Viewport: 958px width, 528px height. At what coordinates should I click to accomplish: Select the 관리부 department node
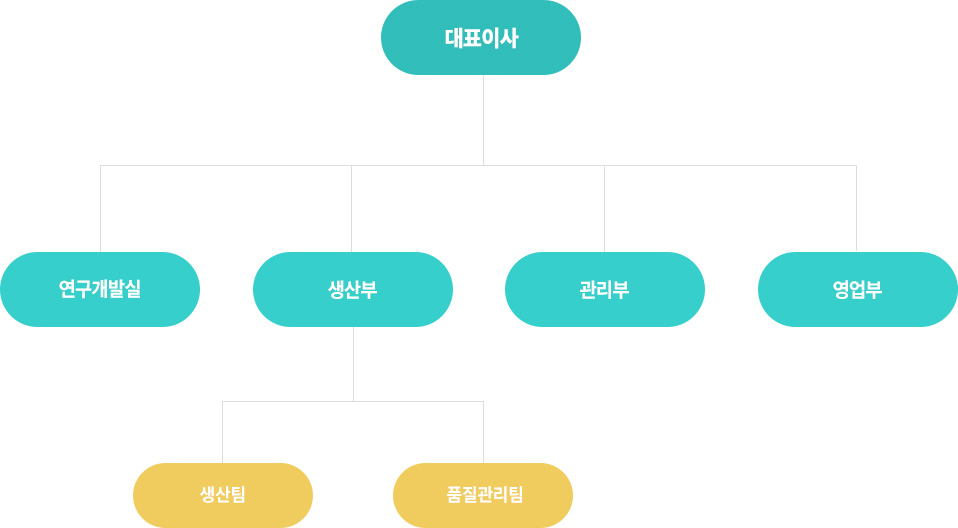click(605, 289)
